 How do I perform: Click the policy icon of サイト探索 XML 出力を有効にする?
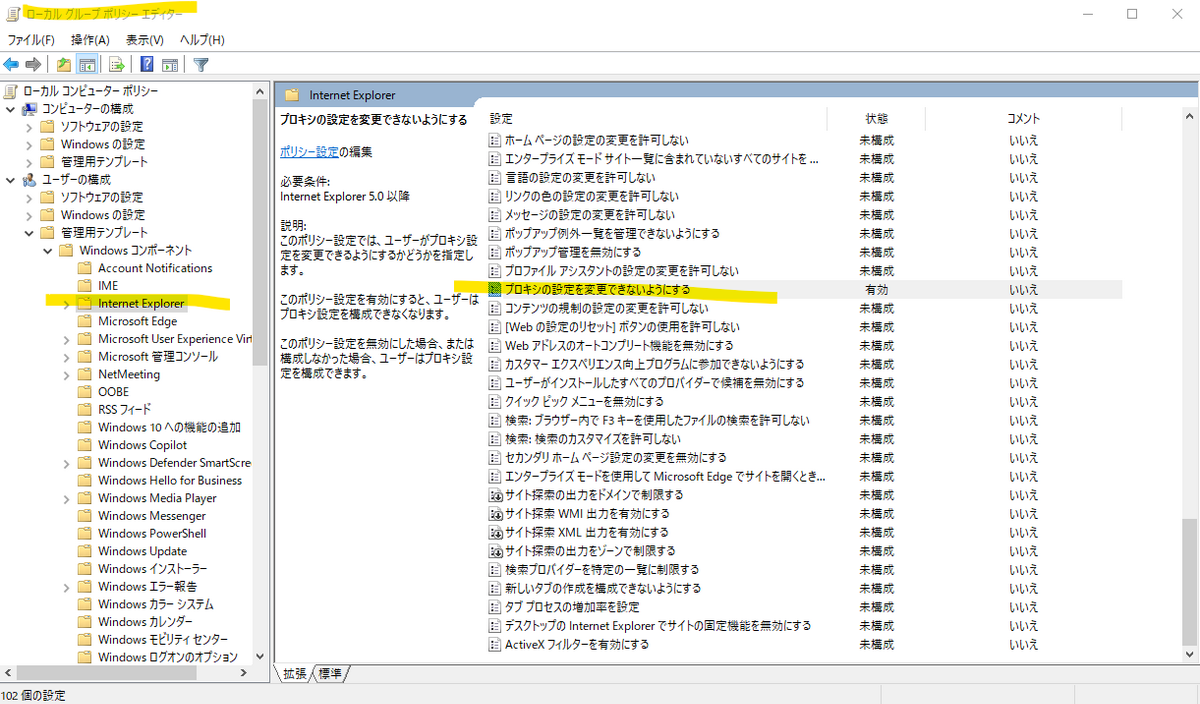coord(495,532)
